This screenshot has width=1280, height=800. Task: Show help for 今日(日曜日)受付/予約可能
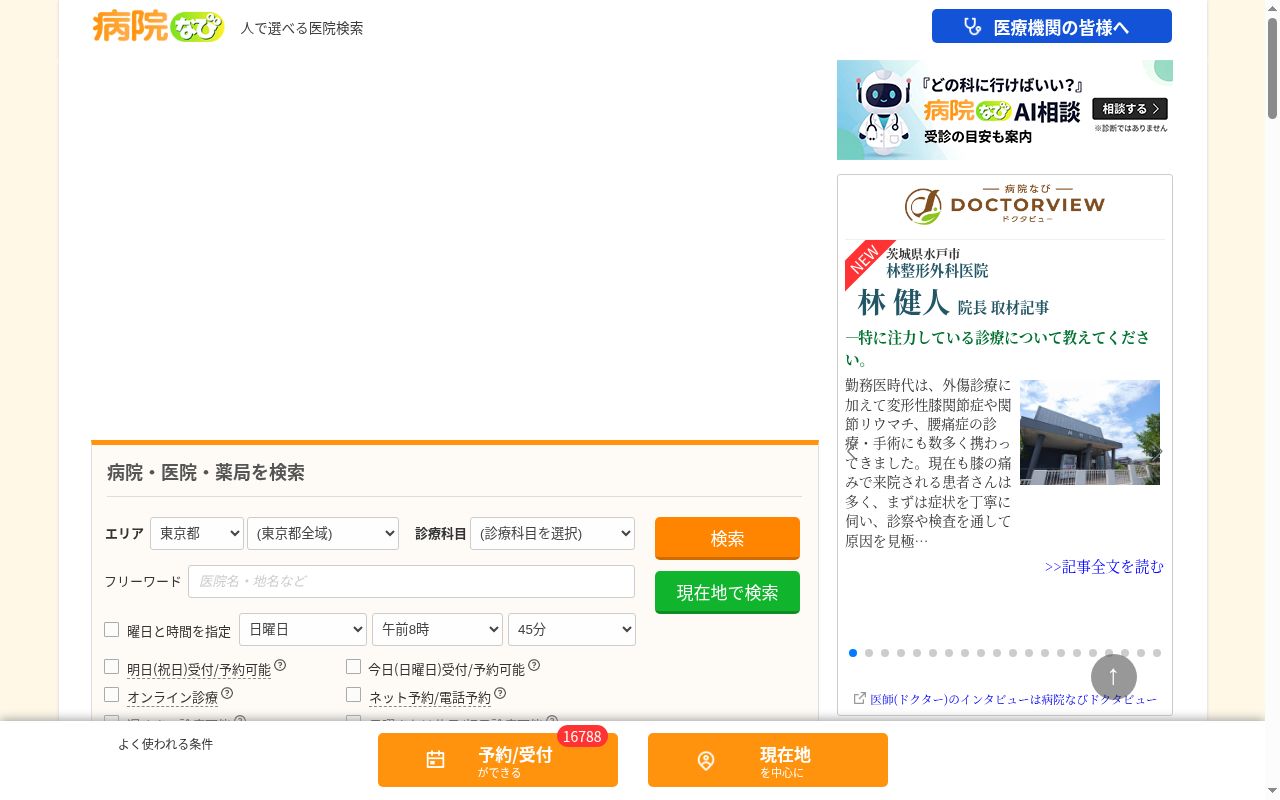[534, 666]
